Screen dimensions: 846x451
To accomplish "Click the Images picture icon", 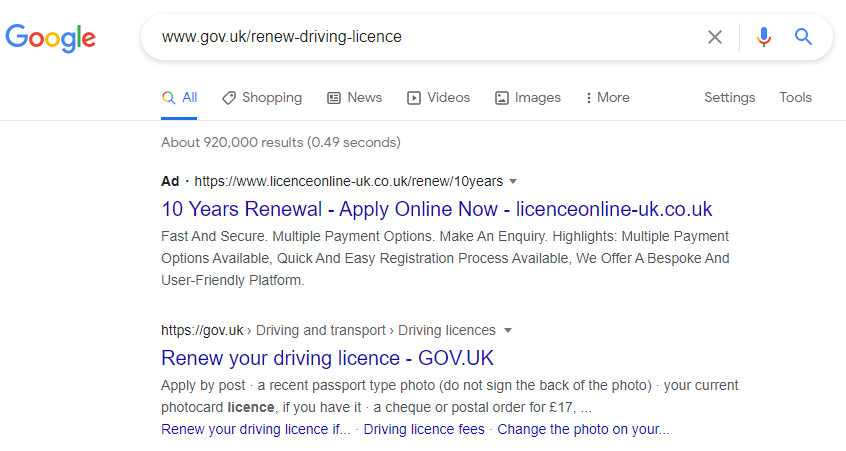I will [x=502, y=98].
